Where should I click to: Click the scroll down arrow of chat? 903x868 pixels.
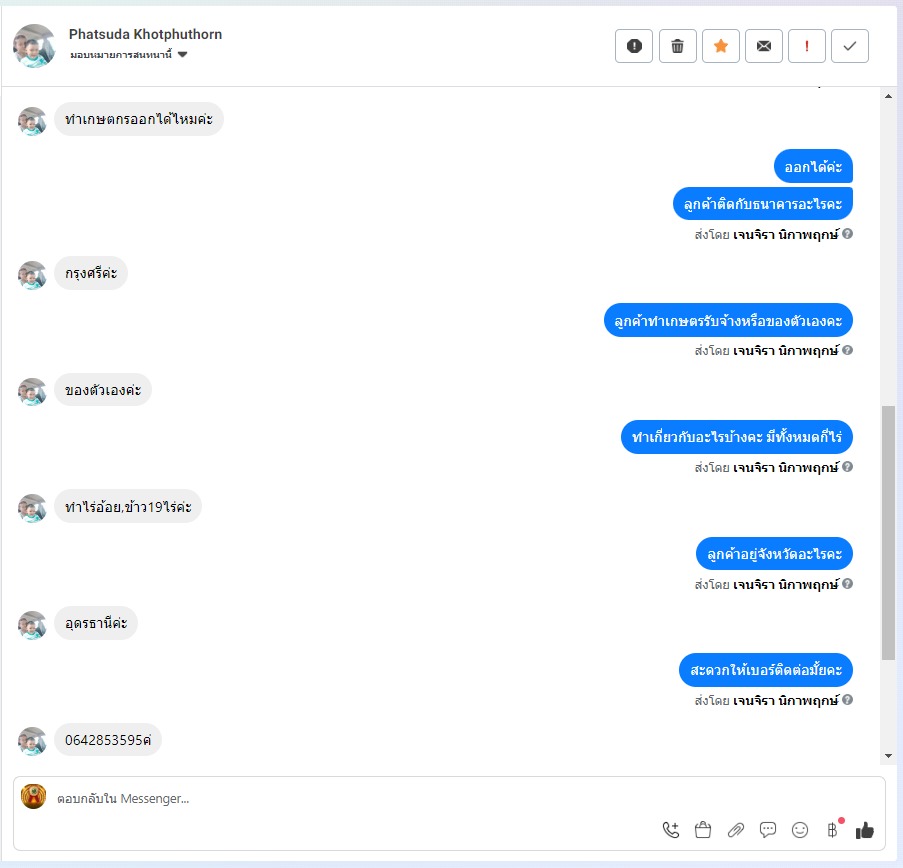pos(888,756)
